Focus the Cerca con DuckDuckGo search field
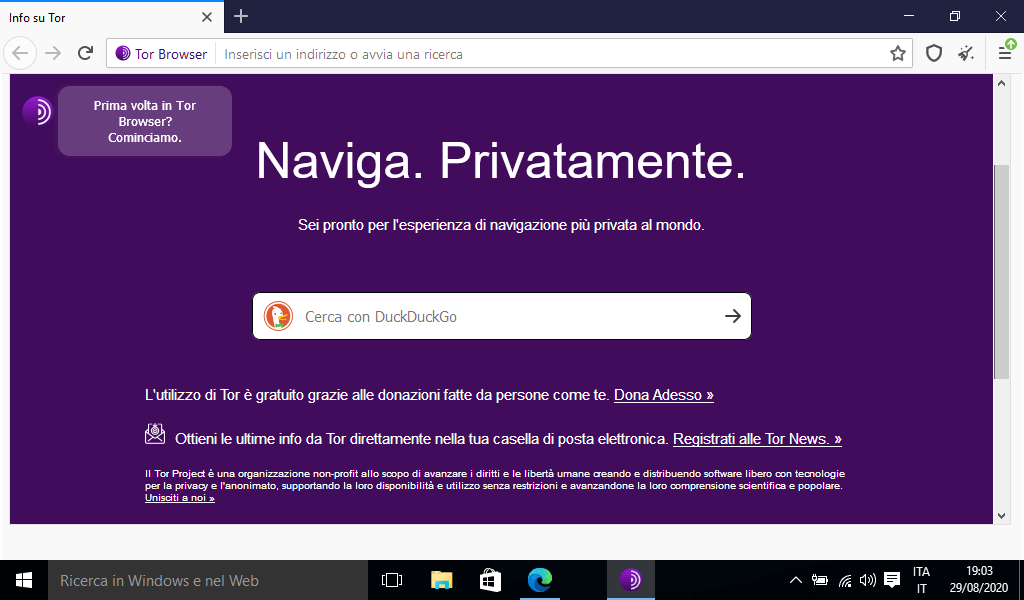This screenshot has width=1024, height=600. click(x=502, y=317)
